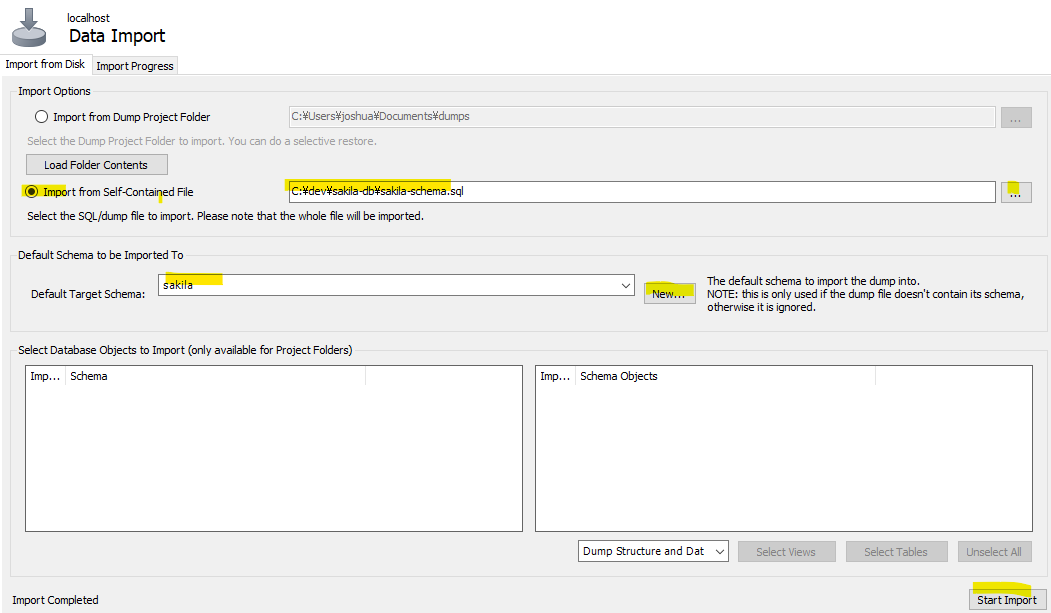Click the Import Completed status text
Viewport: 1051px width, 613px height.
click(55, 599)
